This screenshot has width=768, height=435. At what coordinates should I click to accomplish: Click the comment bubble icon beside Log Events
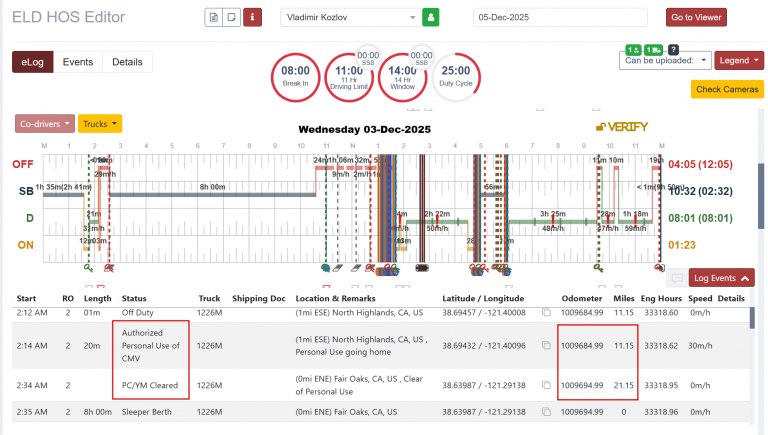point(677,278)
